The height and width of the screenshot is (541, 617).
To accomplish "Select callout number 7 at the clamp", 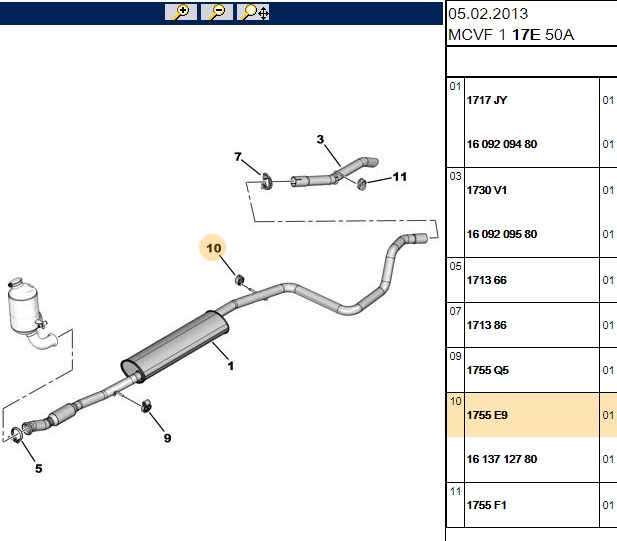I will [x=238, y=157].
